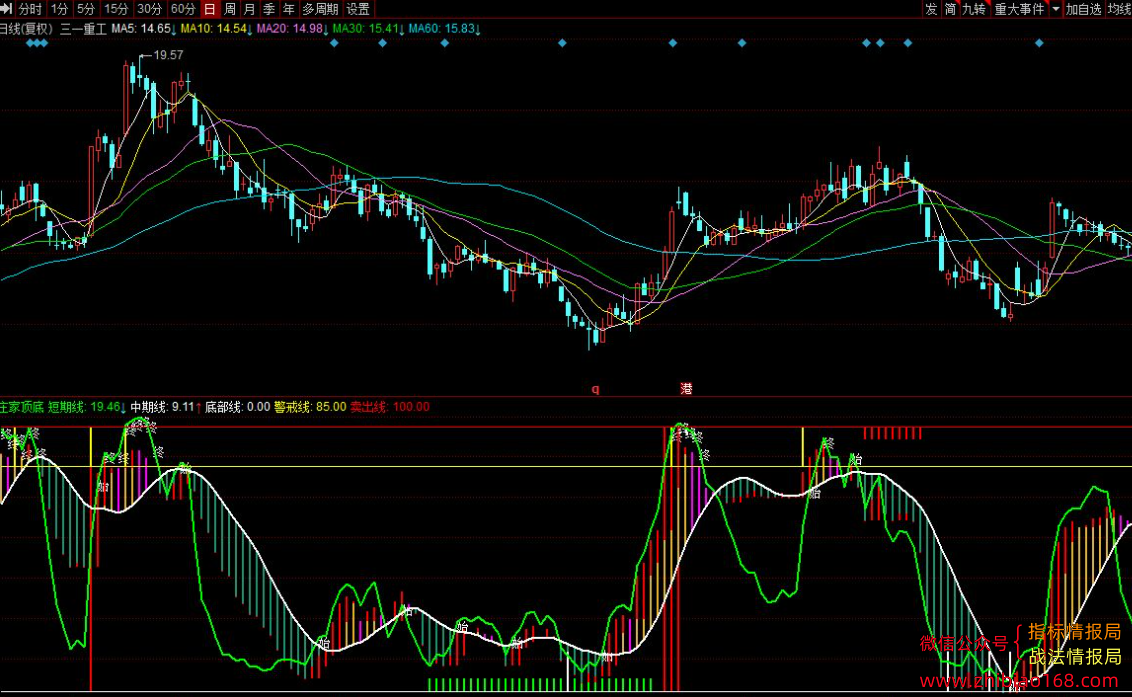Switch to the 周 weekly period tab

[230, 9]
